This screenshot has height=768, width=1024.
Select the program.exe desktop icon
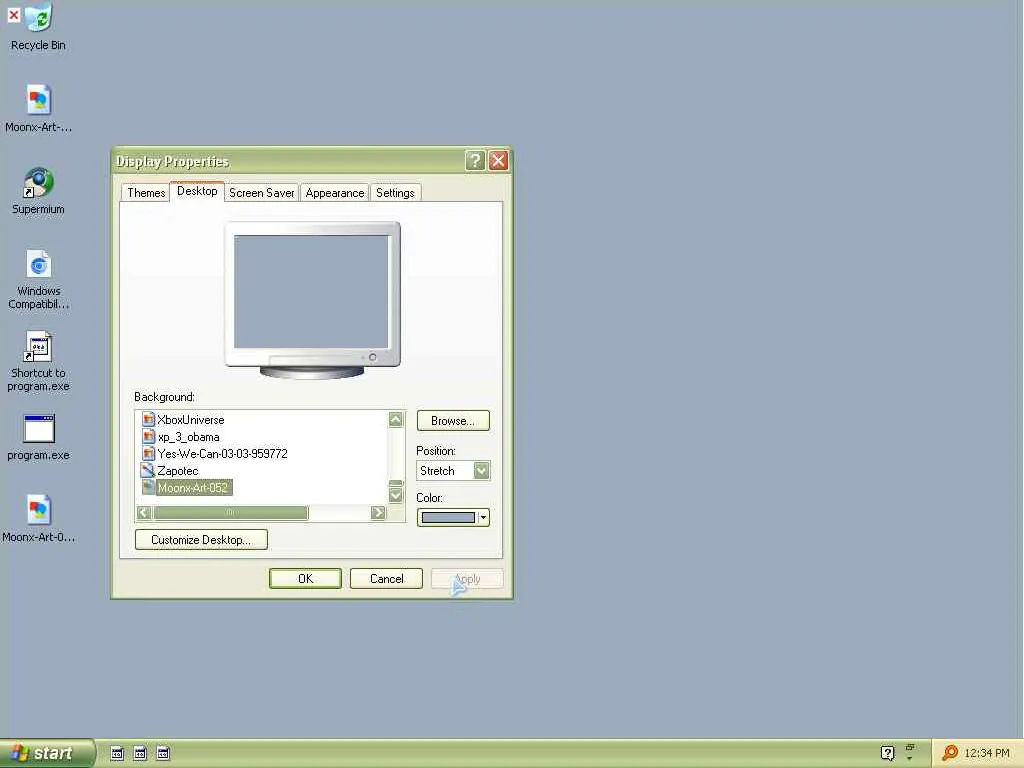[x=39, y=437]
